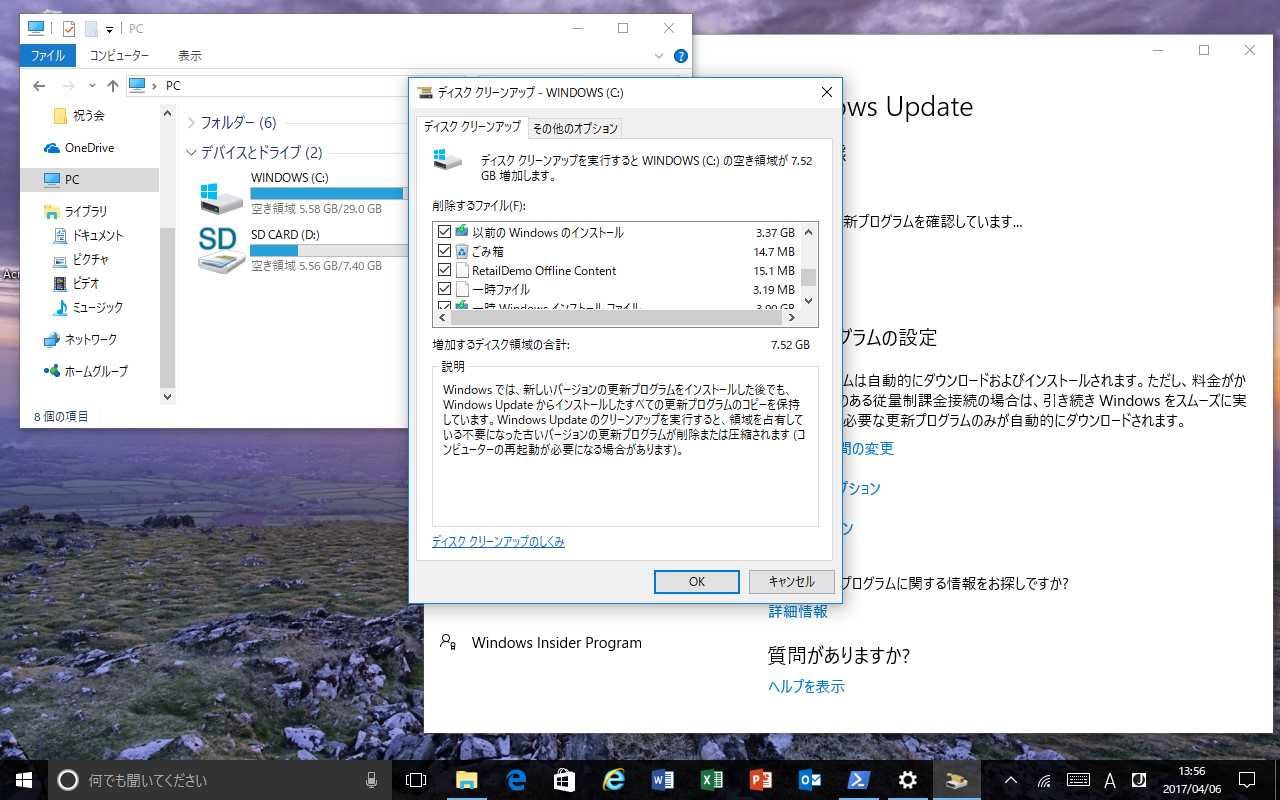Image resolution: width=1280 pixels, height=800 pixels.
Task: Expand the 'フォルダー (6)' group
Action: point(192,123)
